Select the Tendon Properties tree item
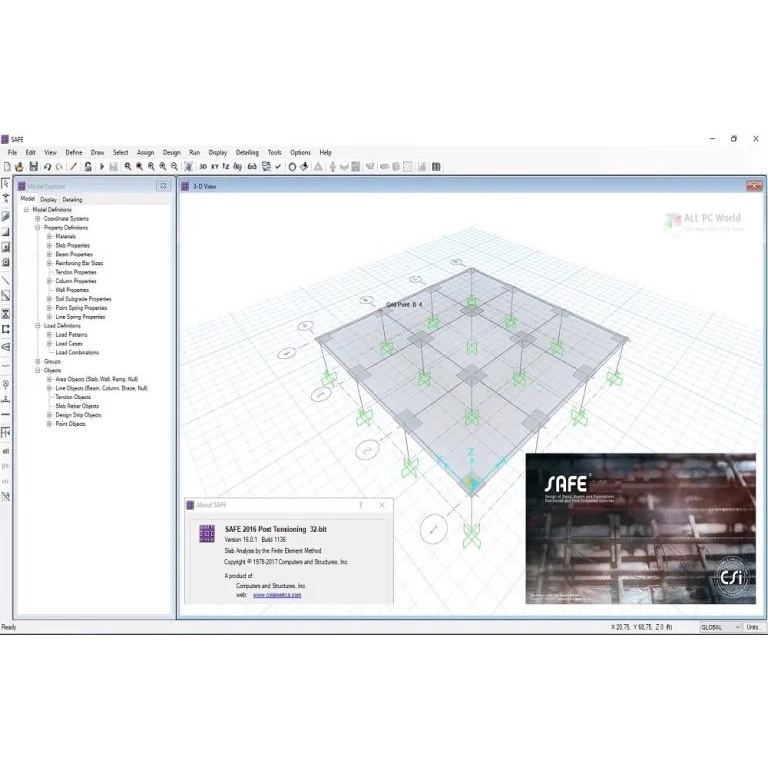This screenshot has height=768, width=768. coord(76,272)
